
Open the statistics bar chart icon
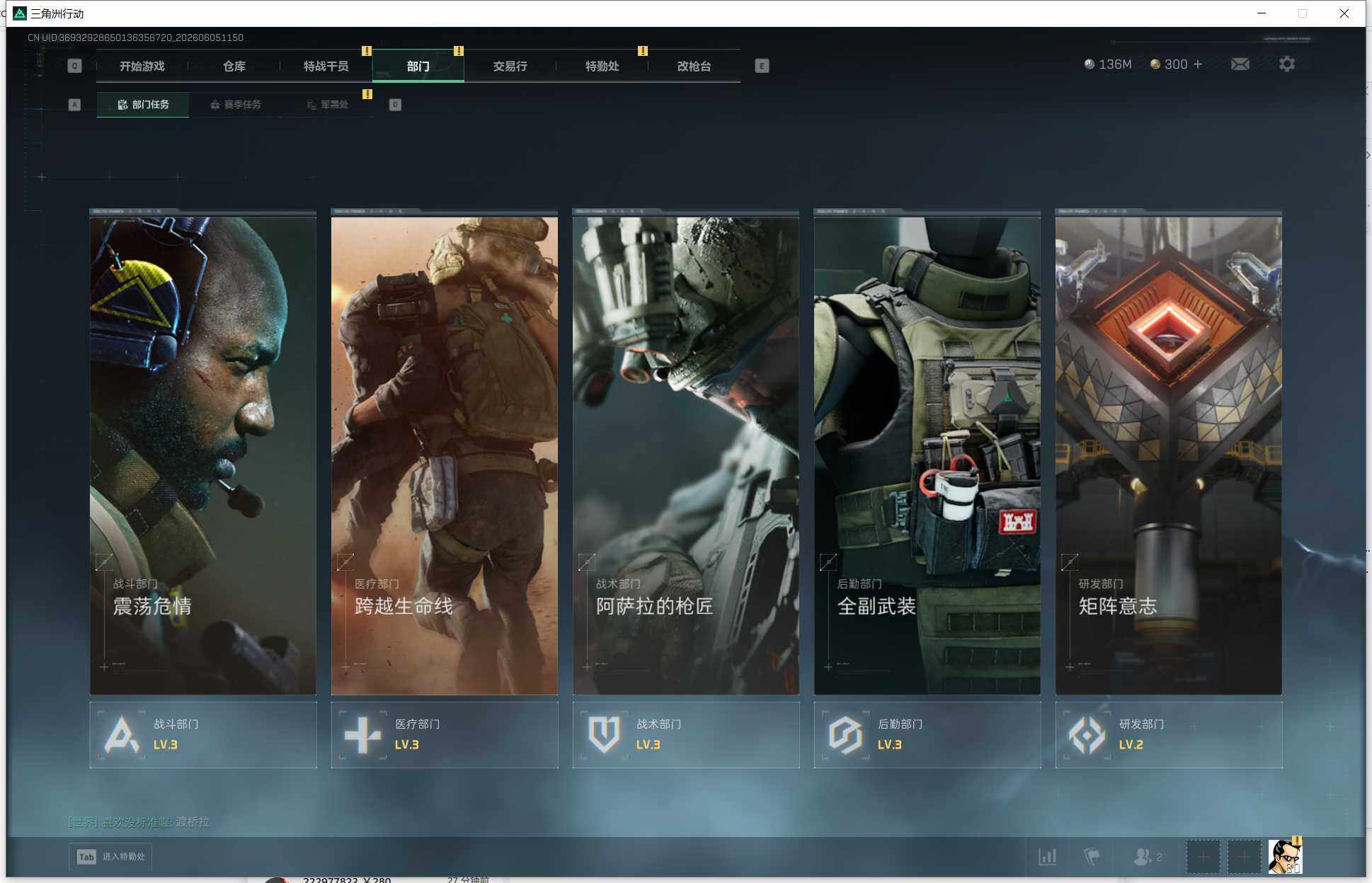(1048, 857)
